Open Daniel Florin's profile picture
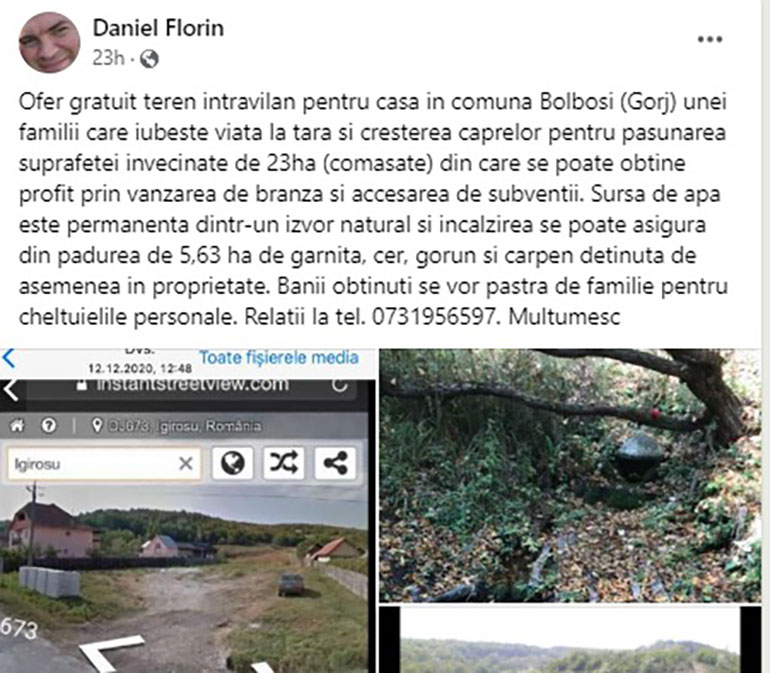The height and width of the screenshot is (673, 770). click(x=50, y=43)
